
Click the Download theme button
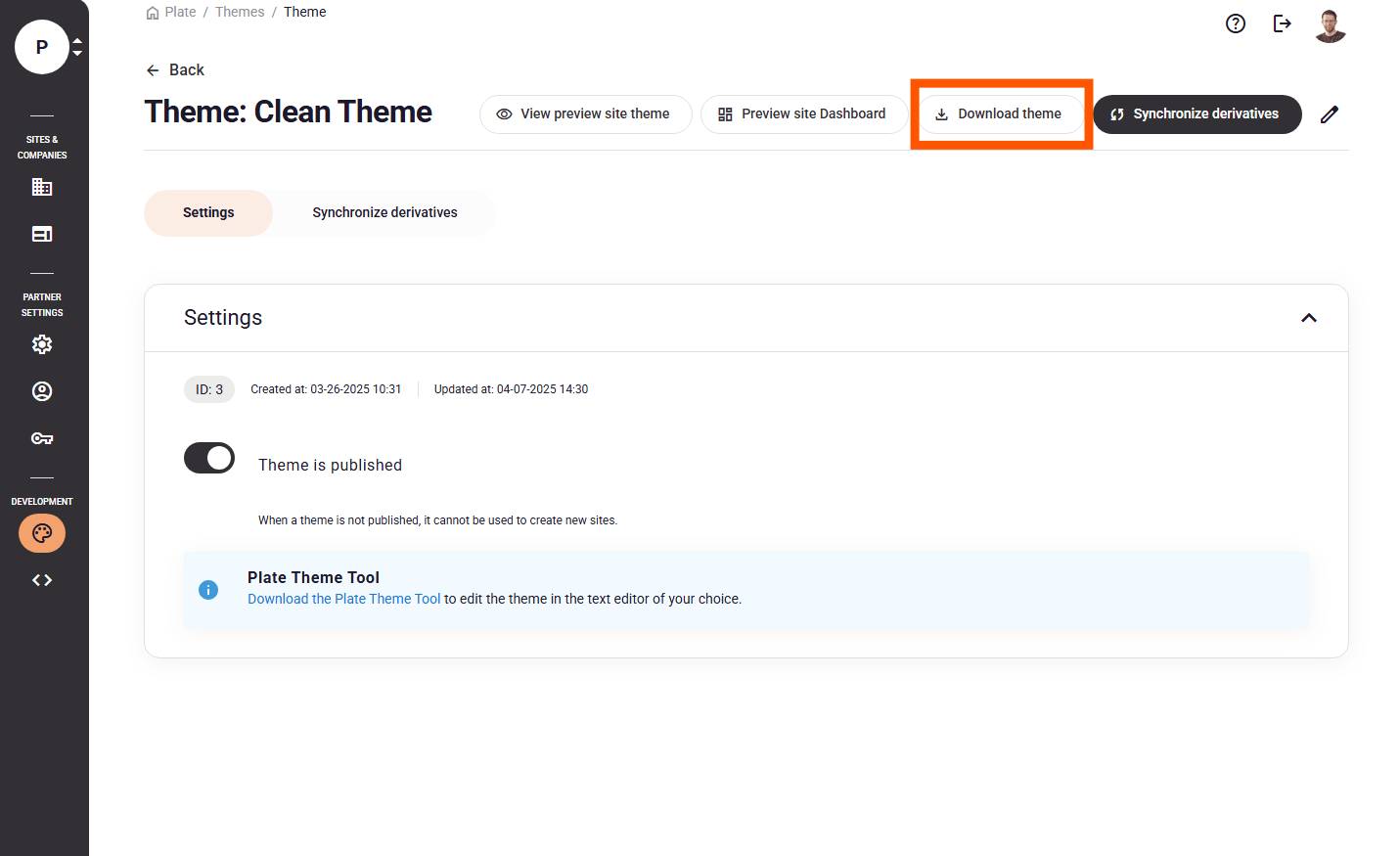tap(1000, 114)
